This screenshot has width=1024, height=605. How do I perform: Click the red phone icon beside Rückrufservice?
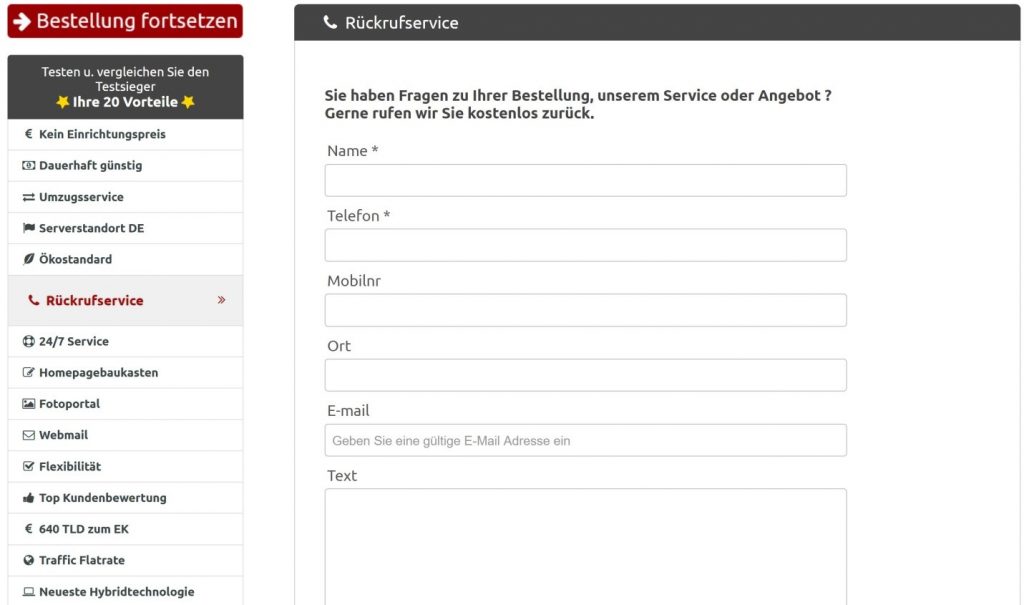pyautogui.click(x=33, y=301)
